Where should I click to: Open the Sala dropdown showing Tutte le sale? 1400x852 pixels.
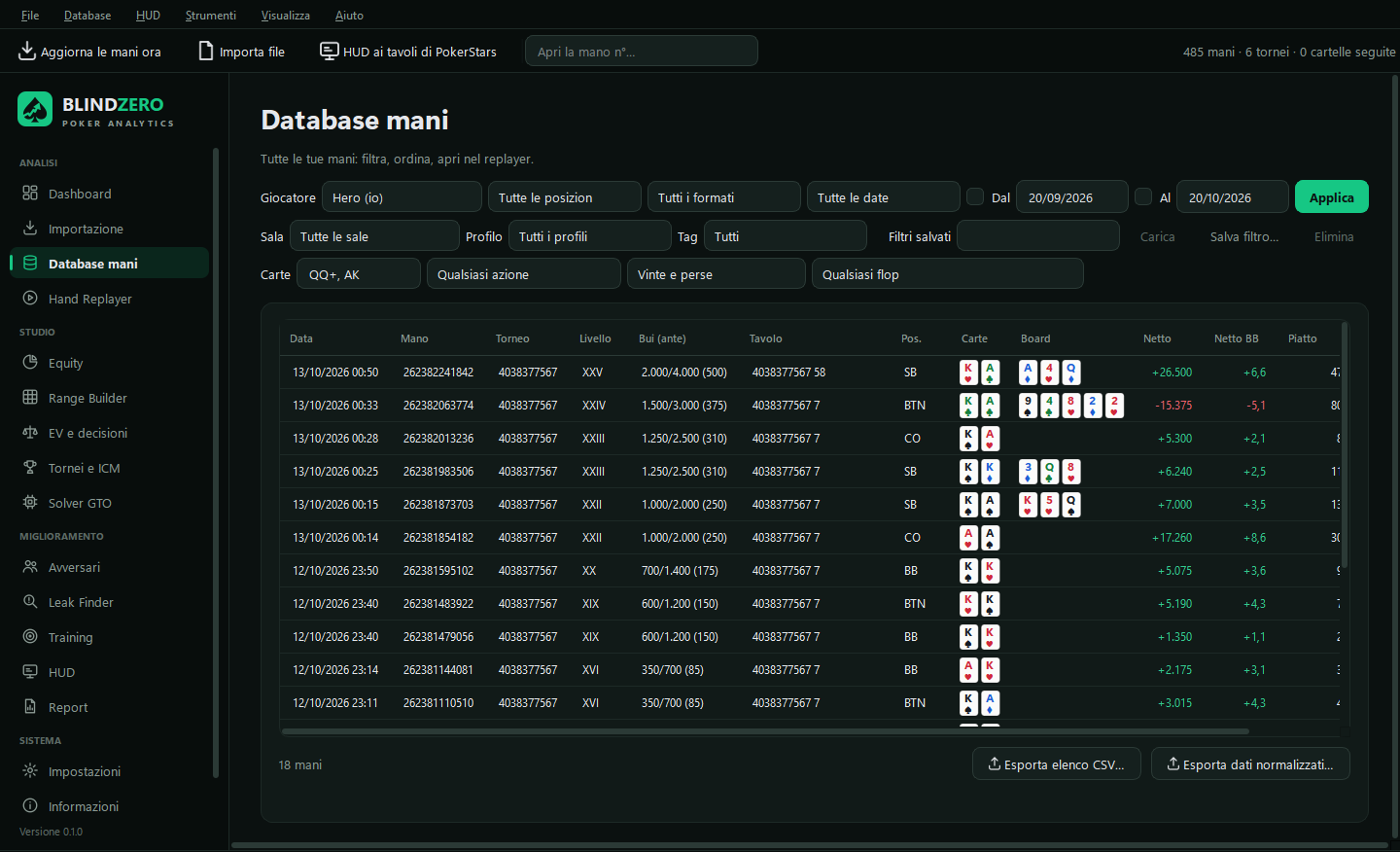[x=374, y=235]
